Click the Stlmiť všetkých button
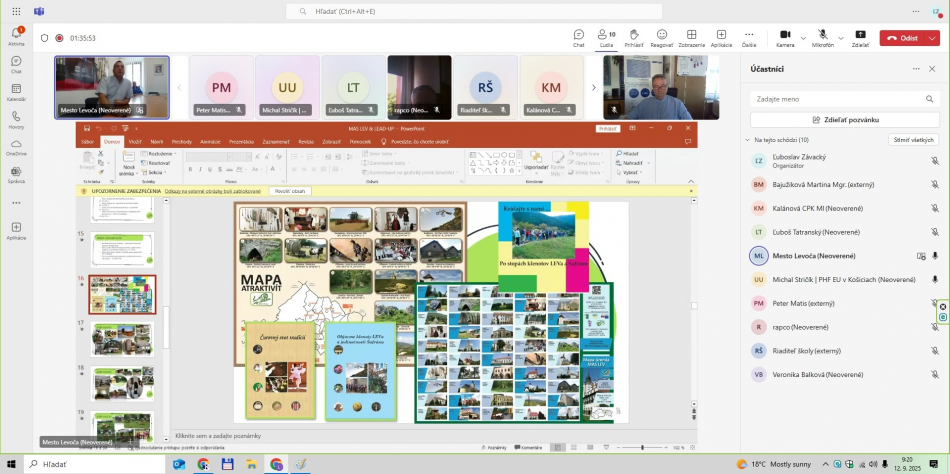The height and width of the screenshot is (474, 950). 913,140
